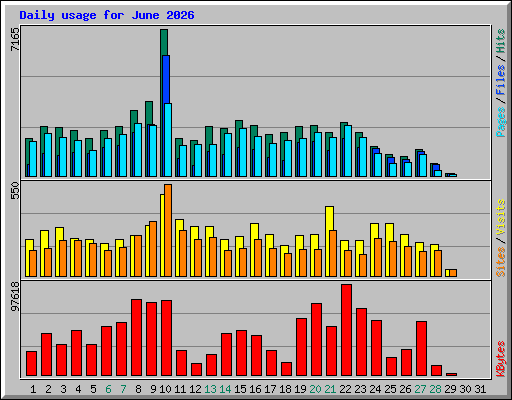Click the red "KBytes" legend label
Screen dimensions: 512x400
tap(500, 359)
